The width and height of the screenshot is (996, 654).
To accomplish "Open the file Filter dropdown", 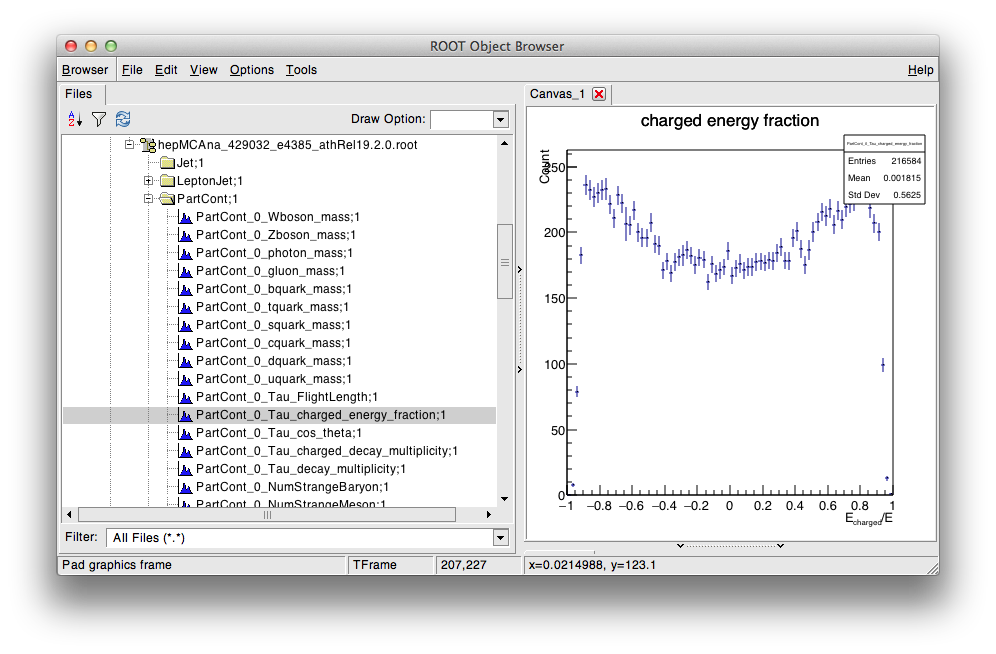I will [x=500, y=538].
